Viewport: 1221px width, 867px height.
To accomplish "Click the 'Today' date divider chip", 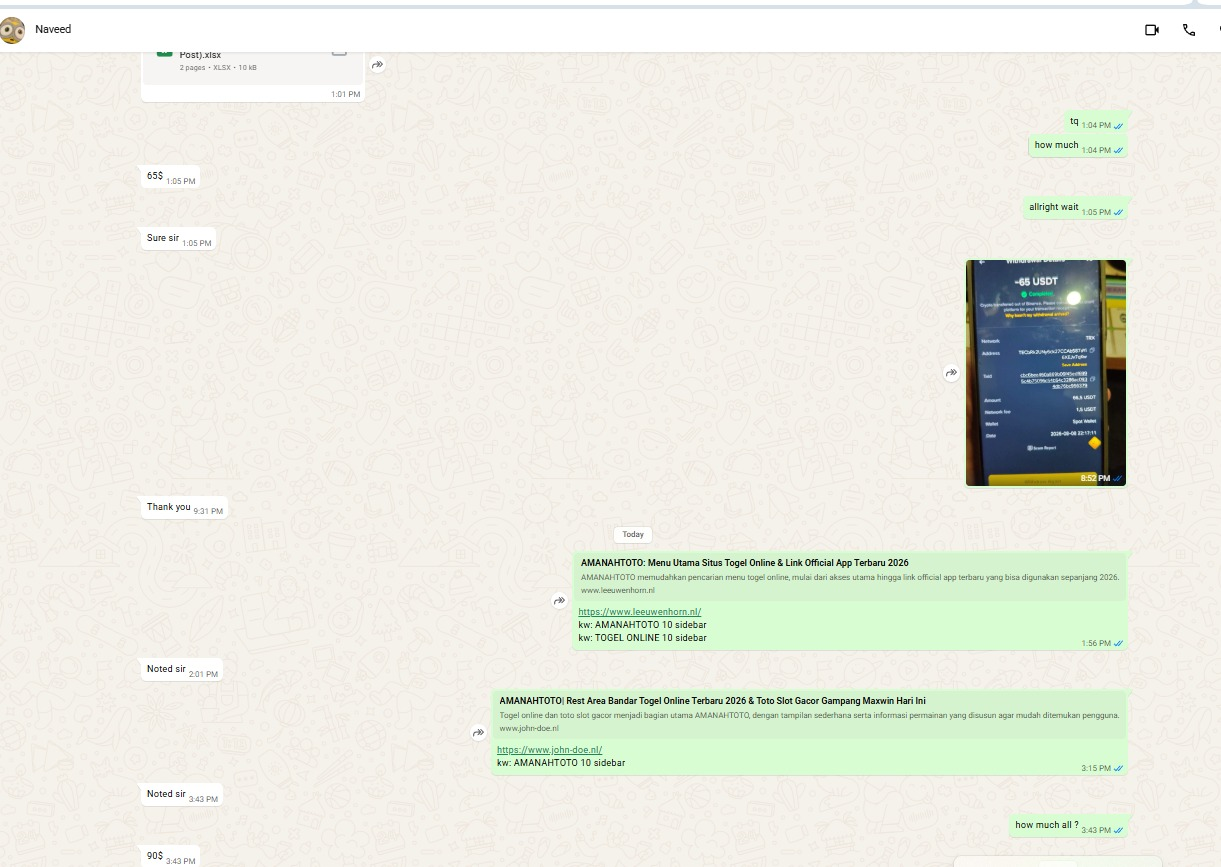I will coord(633,534).
